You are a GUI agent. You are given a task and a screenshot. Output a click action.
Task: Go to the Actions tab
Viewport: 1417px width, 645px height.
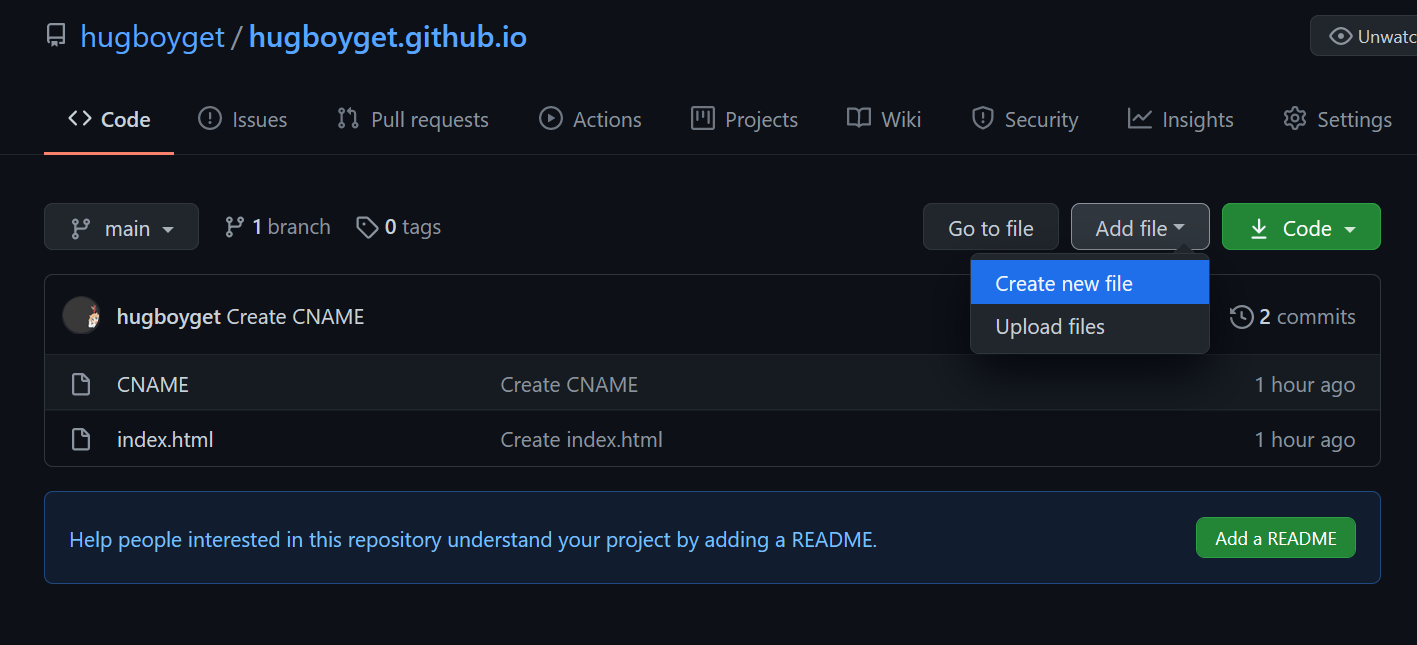tap(590, 119)
